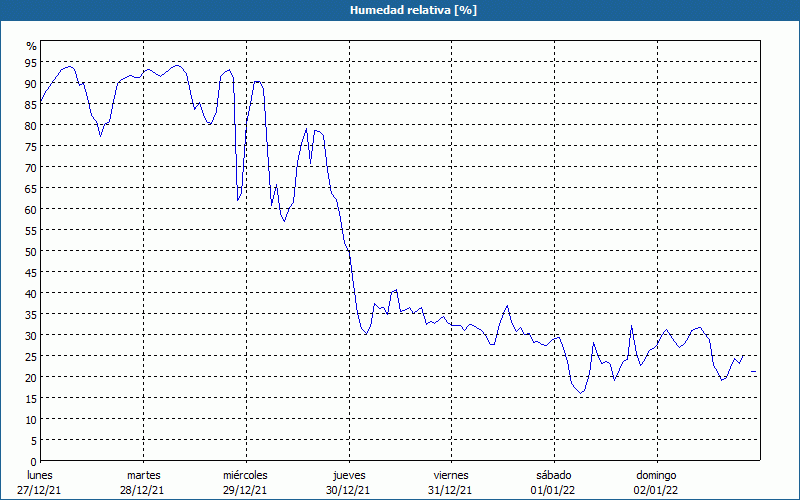800x500 pixels.
Task: Click the 40 y-axis value
Action: [31, 294]
